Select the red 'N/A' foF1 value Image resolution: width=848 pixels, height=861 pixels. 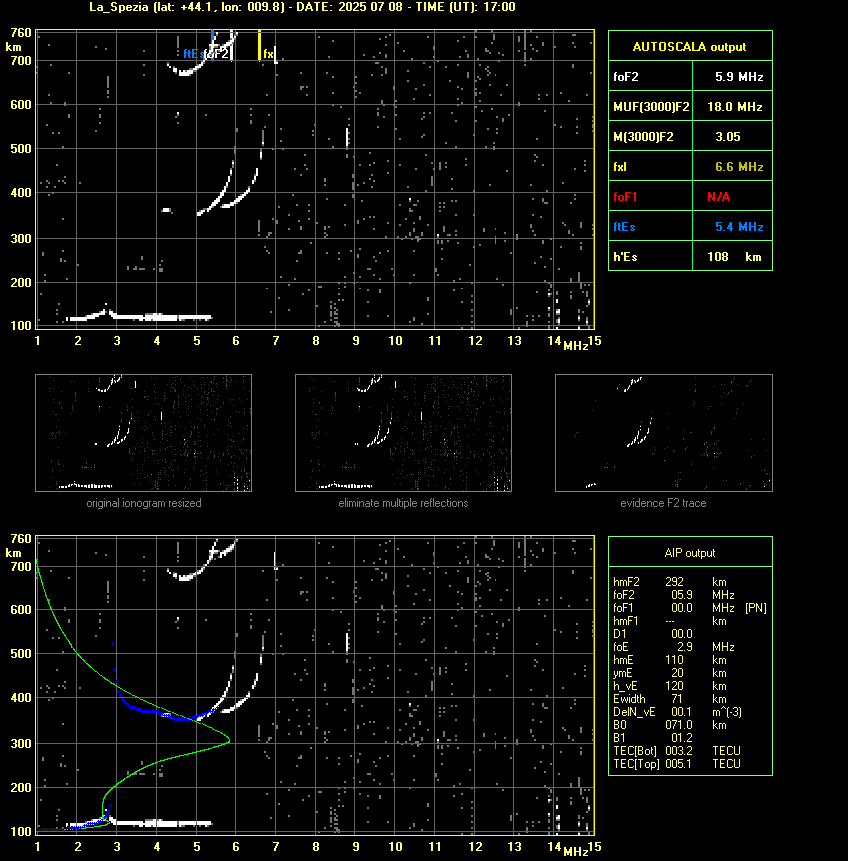point(718,197)
